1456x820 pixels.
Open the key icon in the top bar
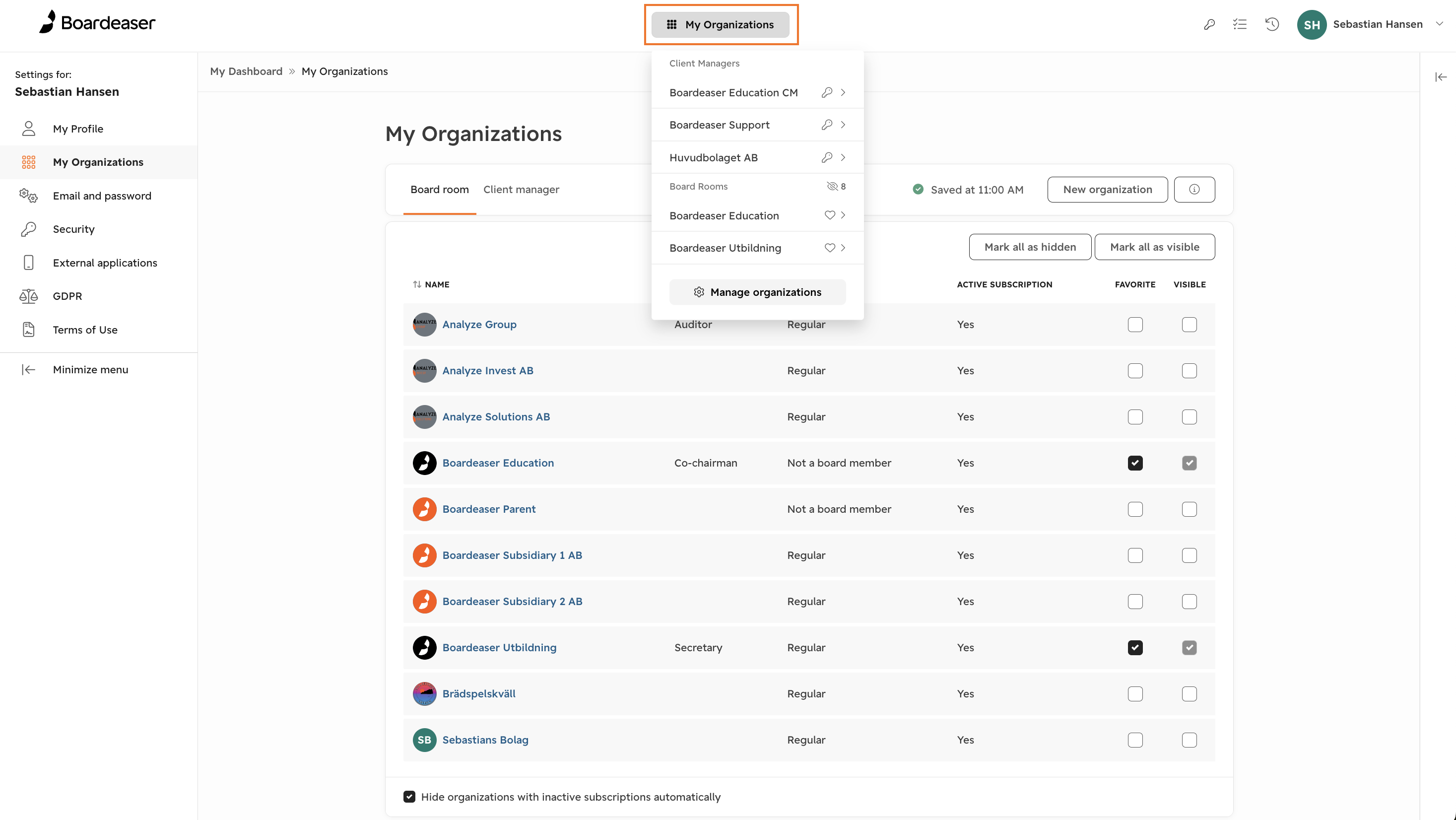(1209, 24)
